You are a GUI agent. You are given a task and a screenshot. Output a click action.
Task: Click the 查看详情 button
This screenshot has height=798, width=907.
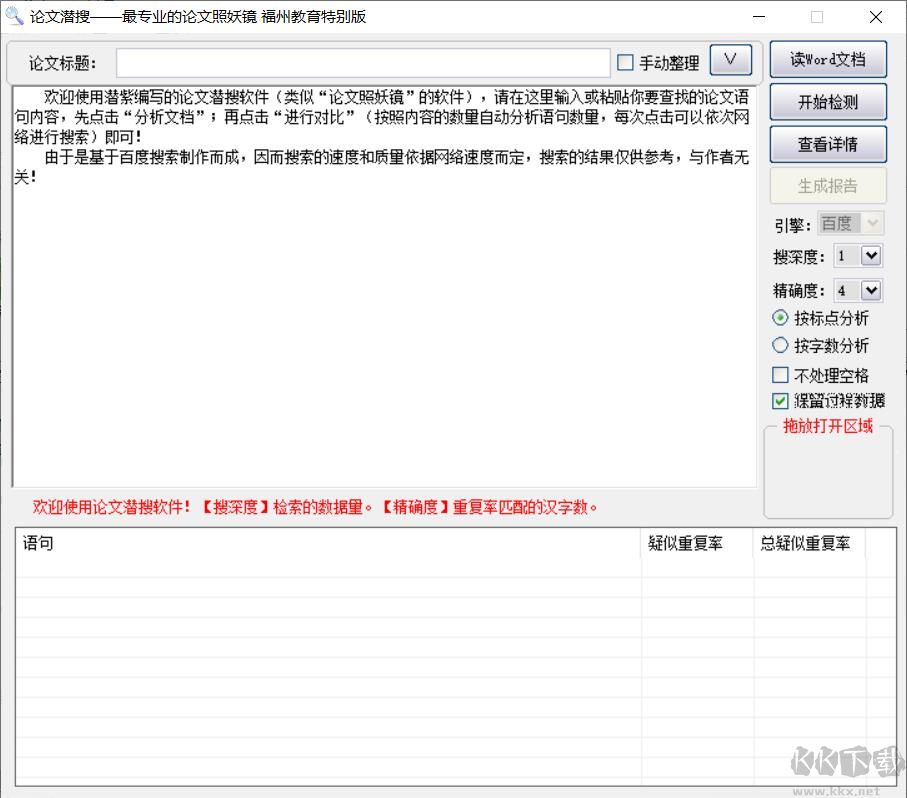(x=827, y=144)
